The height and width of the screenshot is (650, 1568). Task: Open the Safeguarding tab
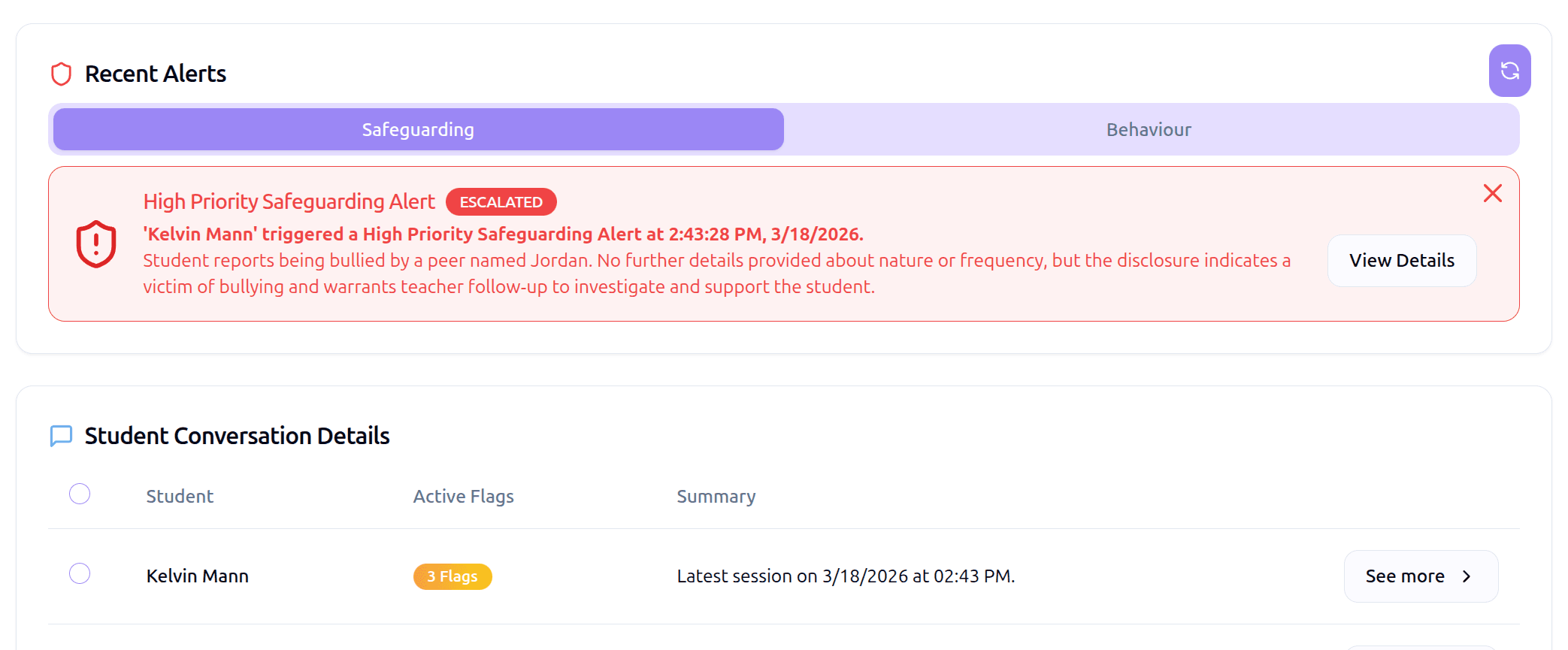[418, 129]
